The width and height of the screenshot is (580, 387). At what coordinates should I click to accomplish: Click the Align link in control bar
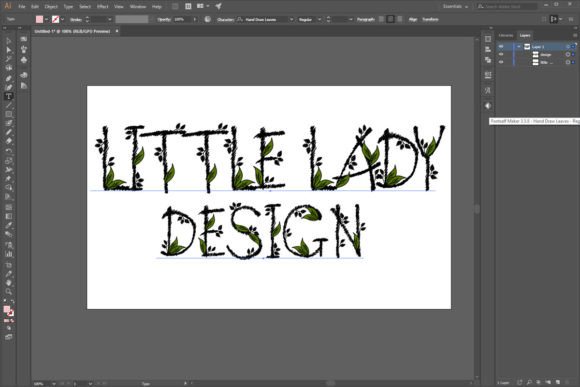point(413,19)
